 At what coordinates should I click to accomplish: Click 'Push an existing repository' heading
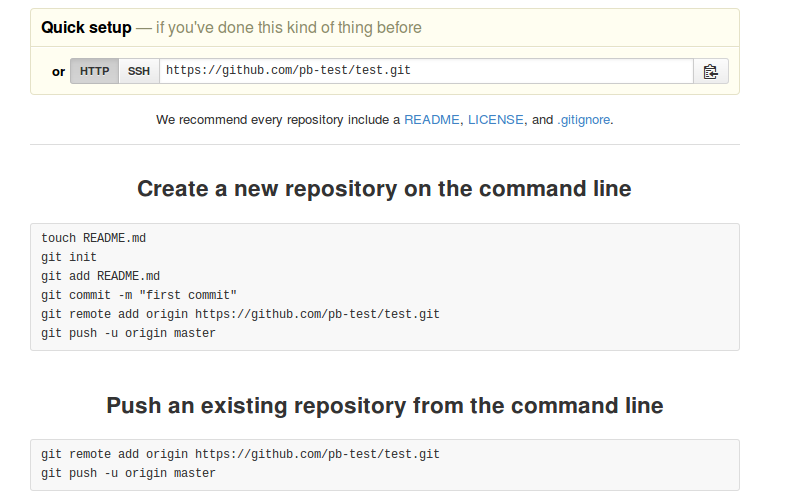385,406
